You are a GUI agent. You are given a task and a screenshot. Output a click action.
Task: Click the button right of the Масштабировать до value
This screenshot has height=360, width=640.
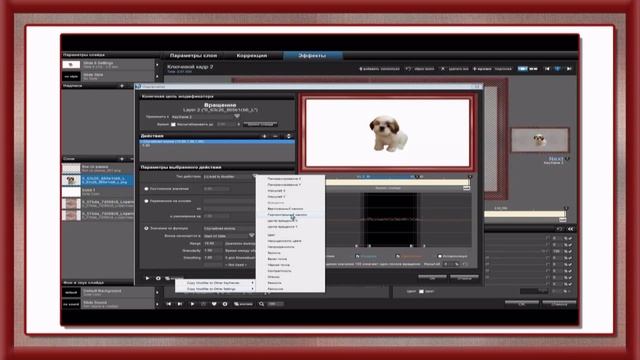[x=260, y=124]
